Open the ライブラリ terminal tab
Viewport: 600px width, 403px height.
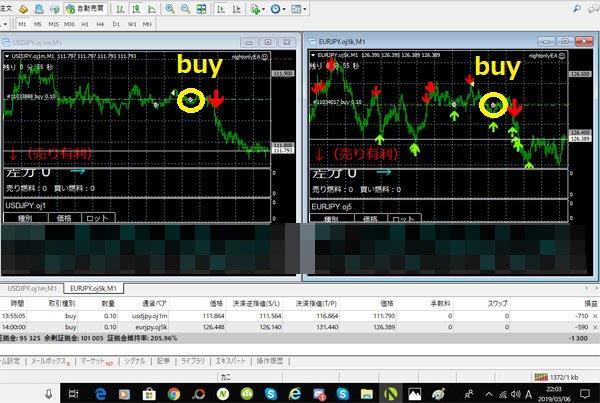[x=192, y=361]
